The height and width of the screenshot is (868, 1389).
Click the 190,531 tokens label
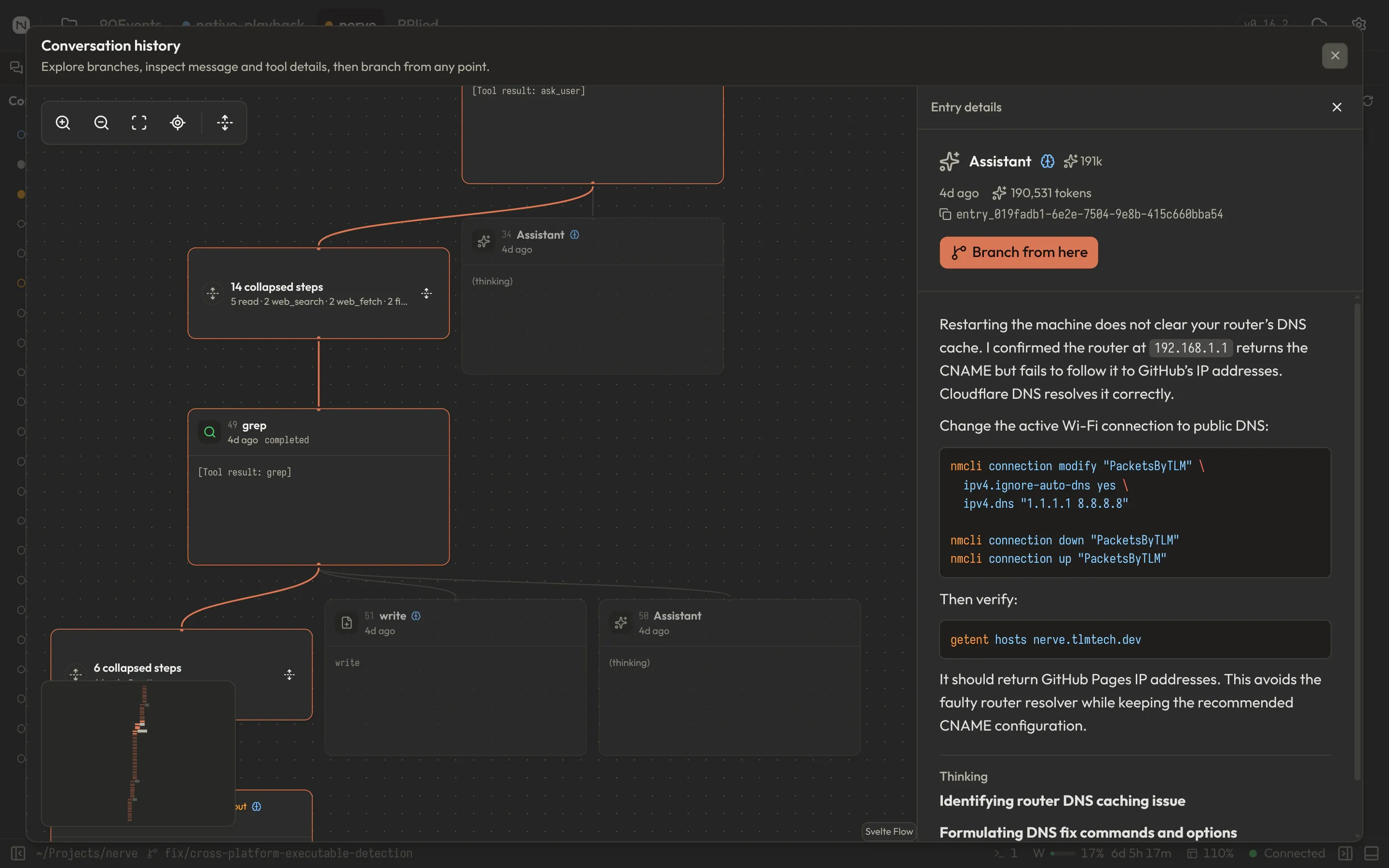pyautogui.click(x=1050, y=193)
